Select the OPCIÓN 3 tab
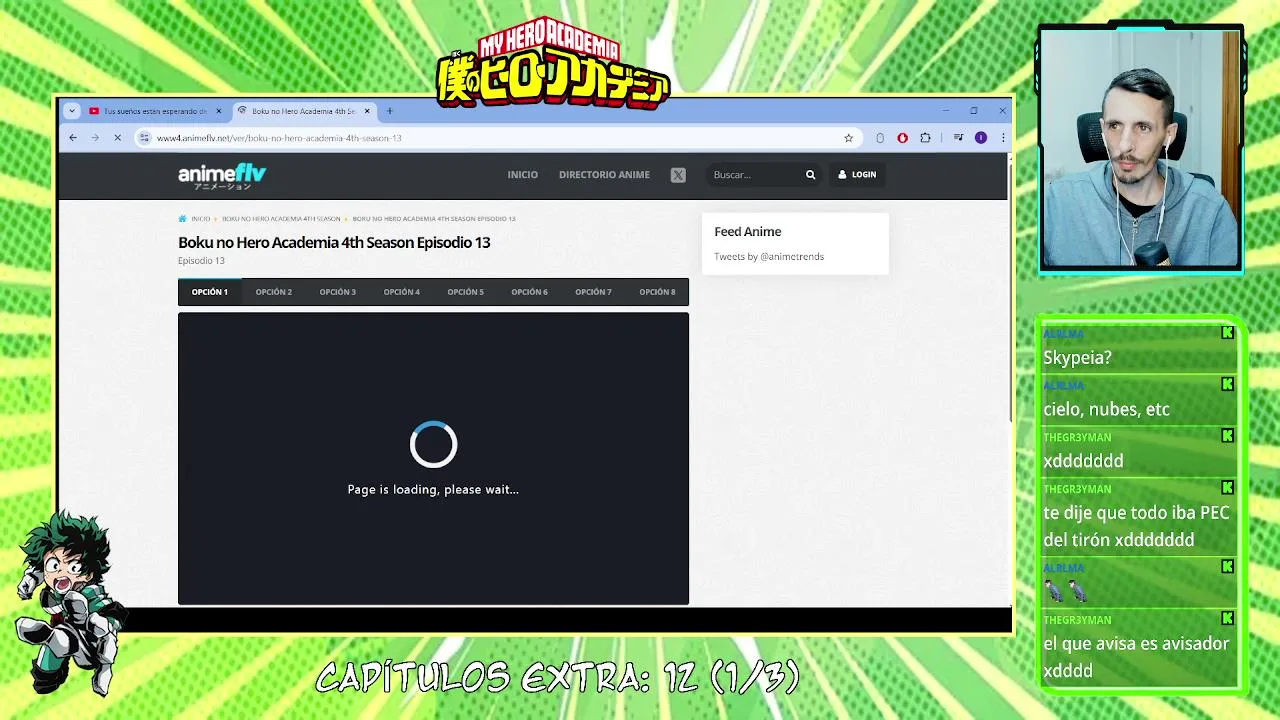Viewport: 1280px width, 720px height. pos(338,292)
